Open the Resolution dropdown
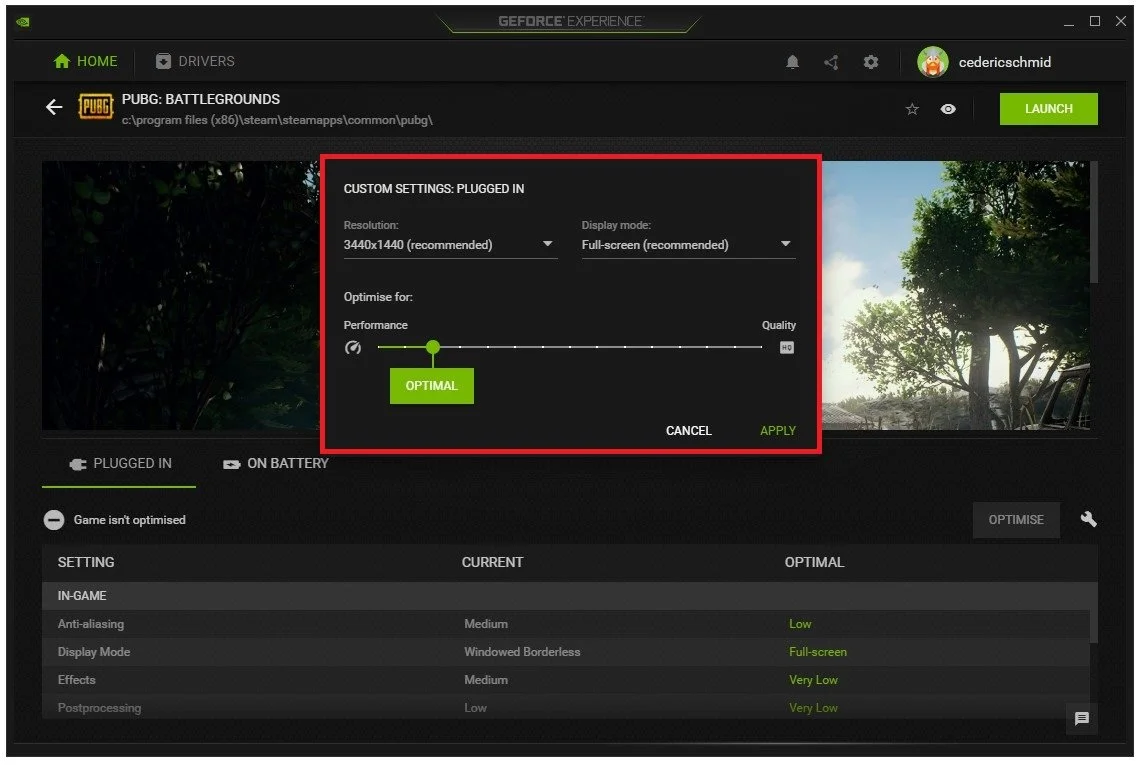Image resolution: width=1141 pixels, height=765 pixels. [450, 245]
